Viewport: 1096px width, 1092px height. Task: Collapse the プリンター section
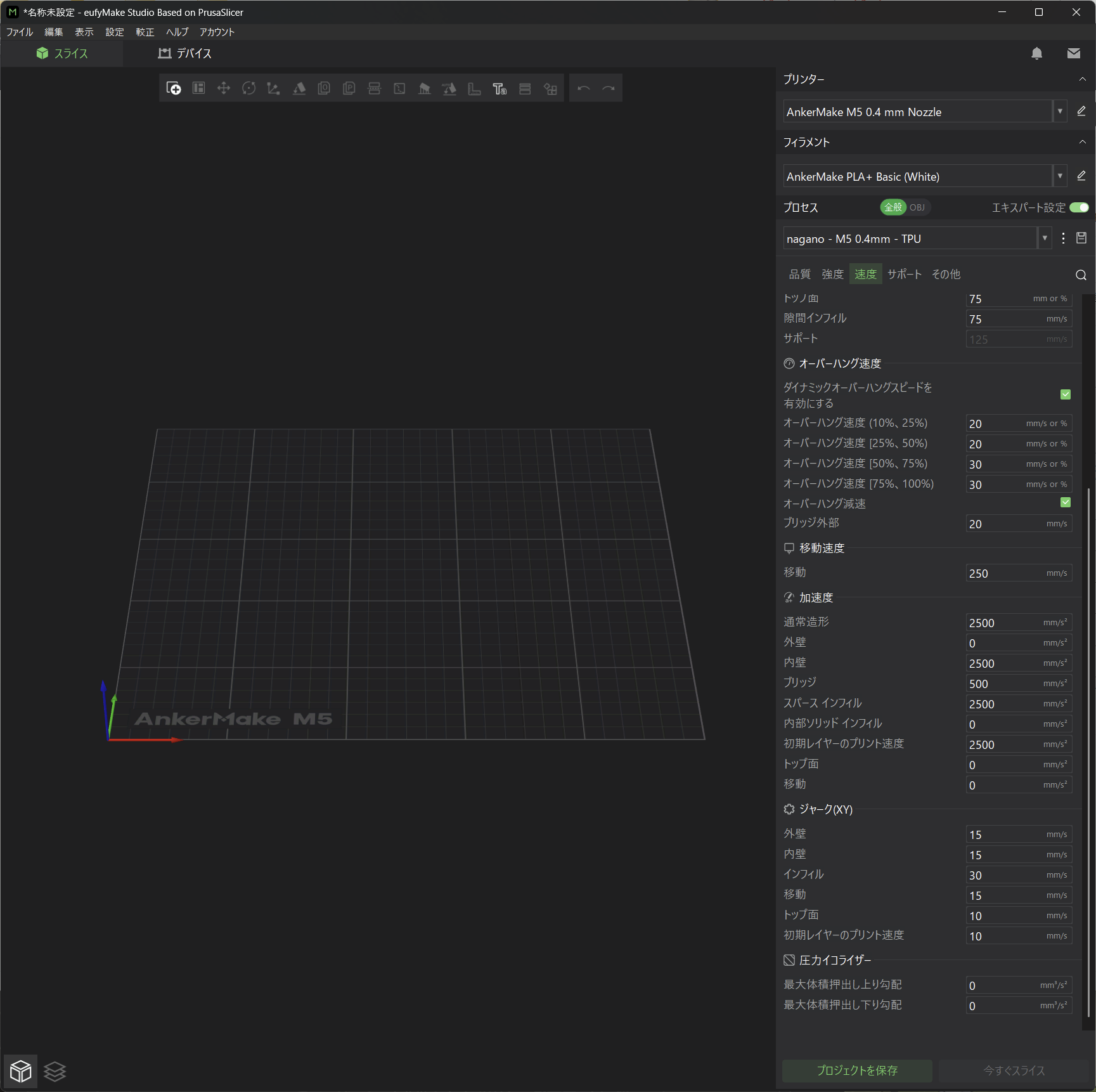pyautogui.click(x=1082, y=79)
